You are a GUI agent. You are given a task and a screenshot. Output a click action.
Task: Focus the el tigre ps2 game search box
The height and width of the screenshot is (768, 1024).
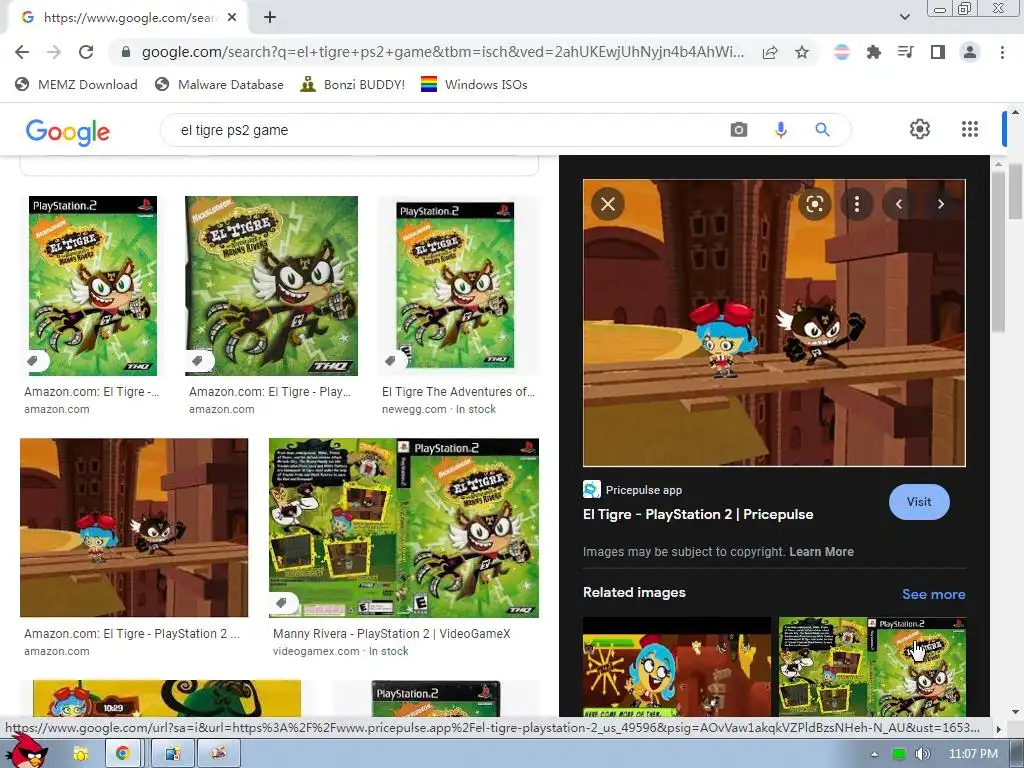pos(451,130)
